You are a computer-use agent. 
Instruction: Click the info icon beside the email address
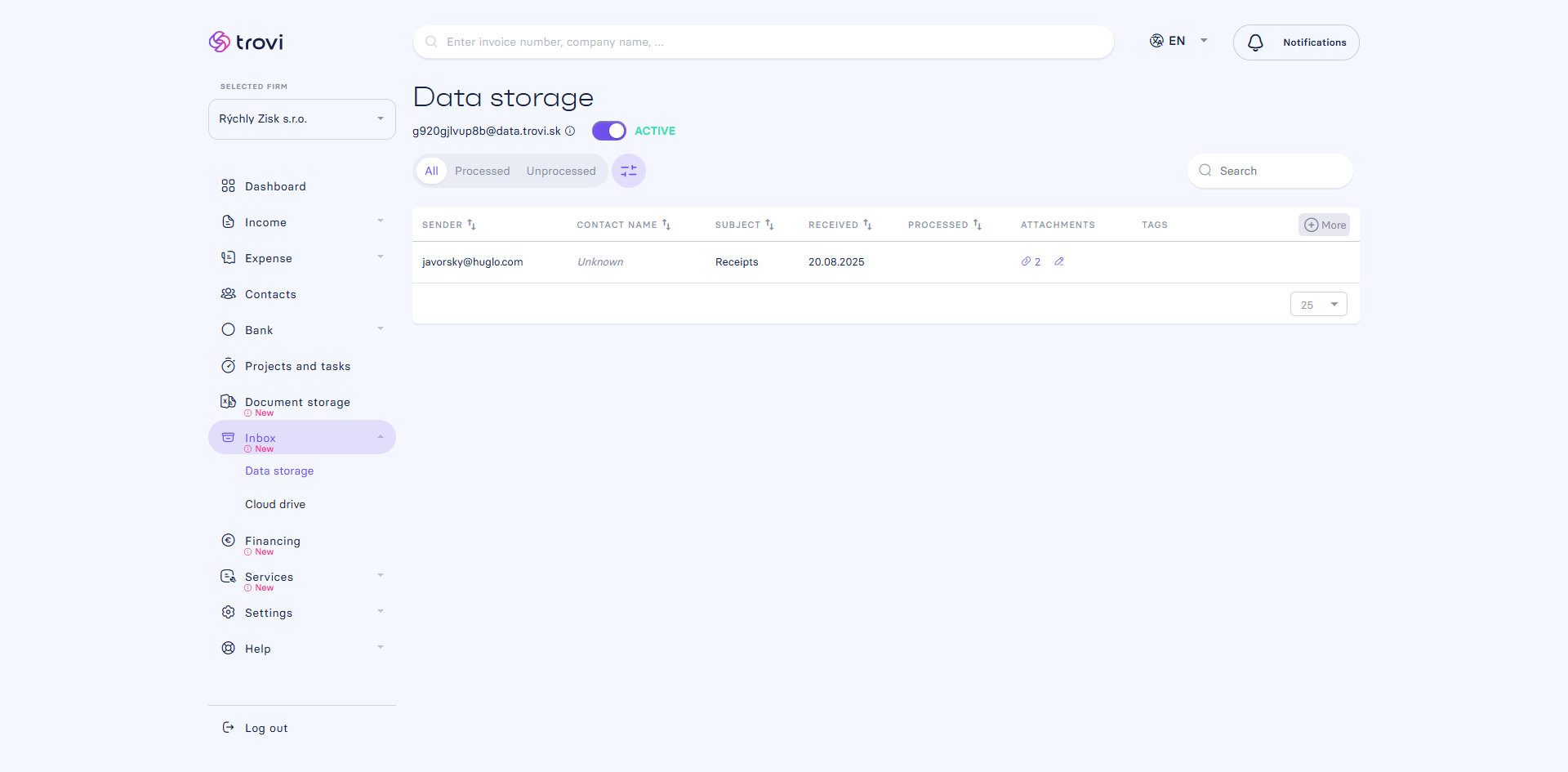(570, 131)
